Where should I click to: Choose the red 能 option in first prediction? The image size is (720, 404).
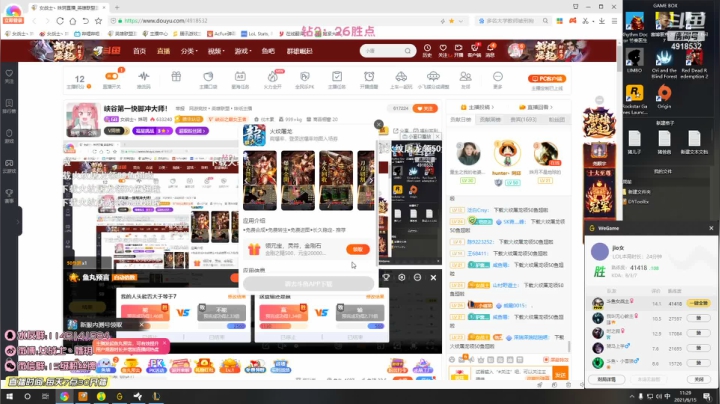pos(145,313)
